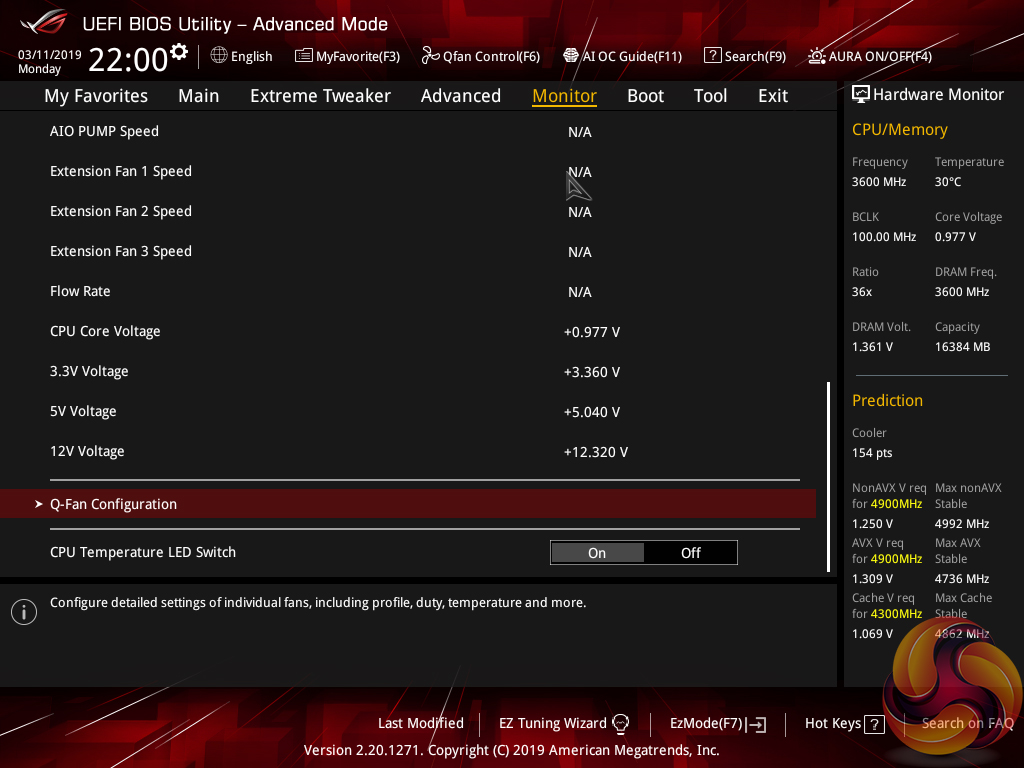Show the Hot Keys label
Screen dimensions: 1024x768
(833, 723)
